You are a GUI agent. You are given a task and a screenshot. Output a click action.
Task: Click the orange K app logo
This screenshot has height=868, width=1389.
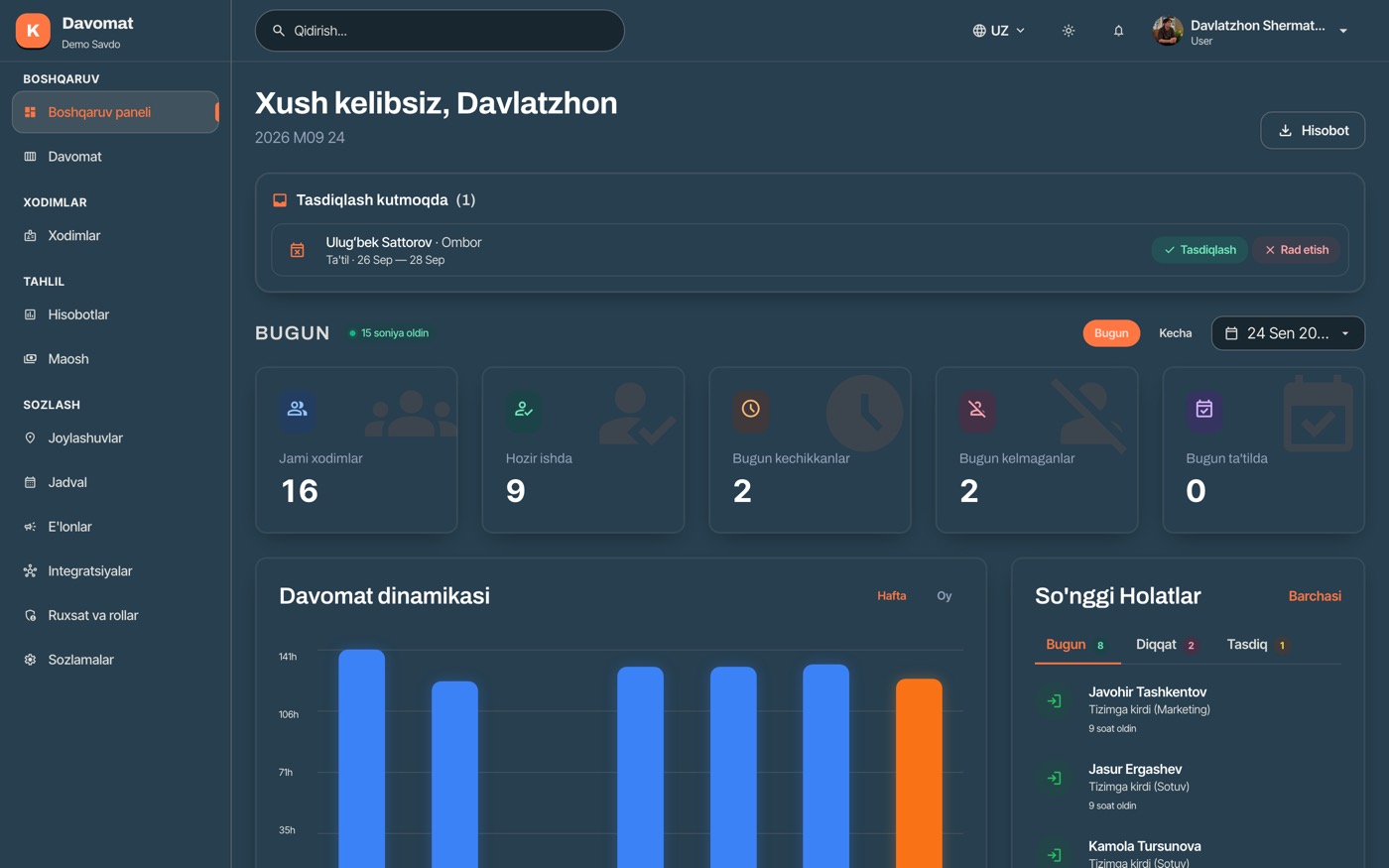pyautogui.click(x=33, y=31)
